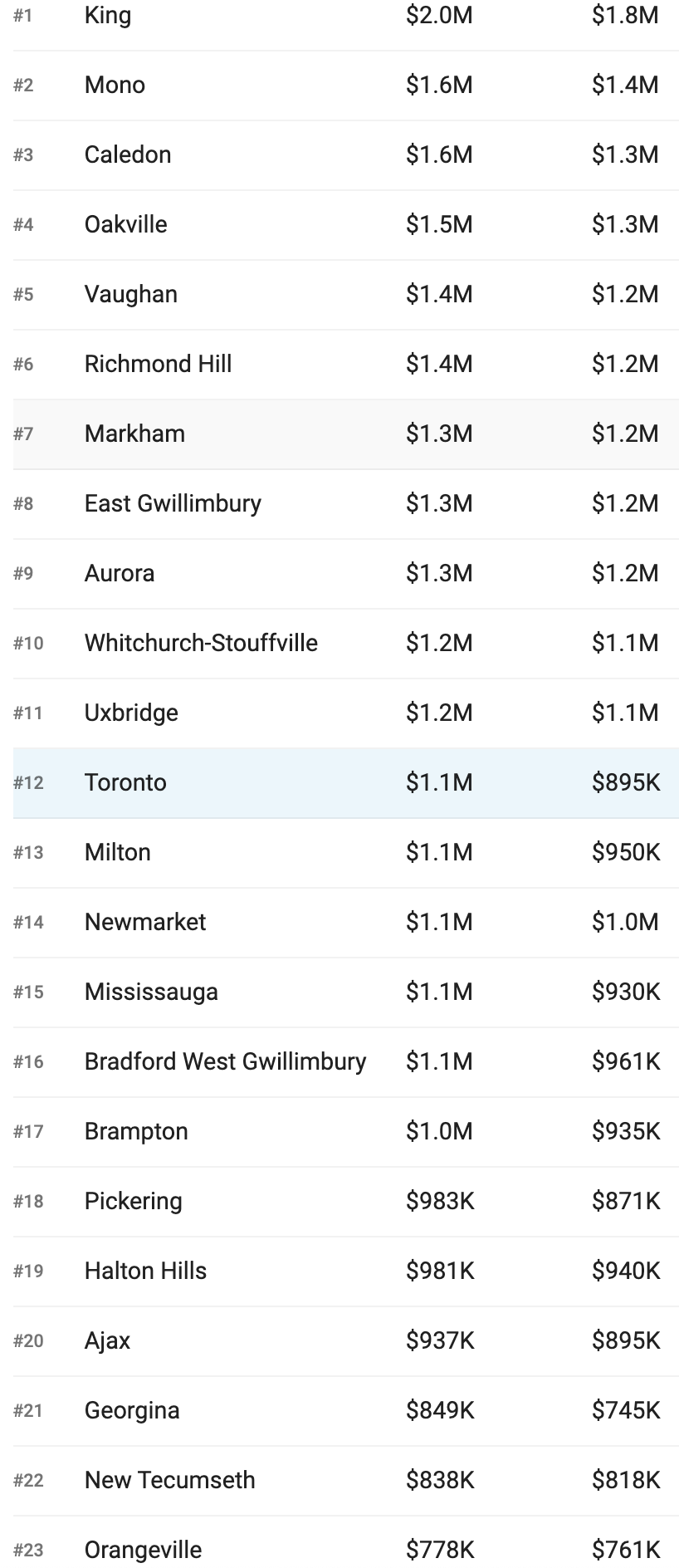The width and height of the screenshot is (679, 1568).
Task: Open East Gwillimbury from the list
Action: click(x=173, y=503)
